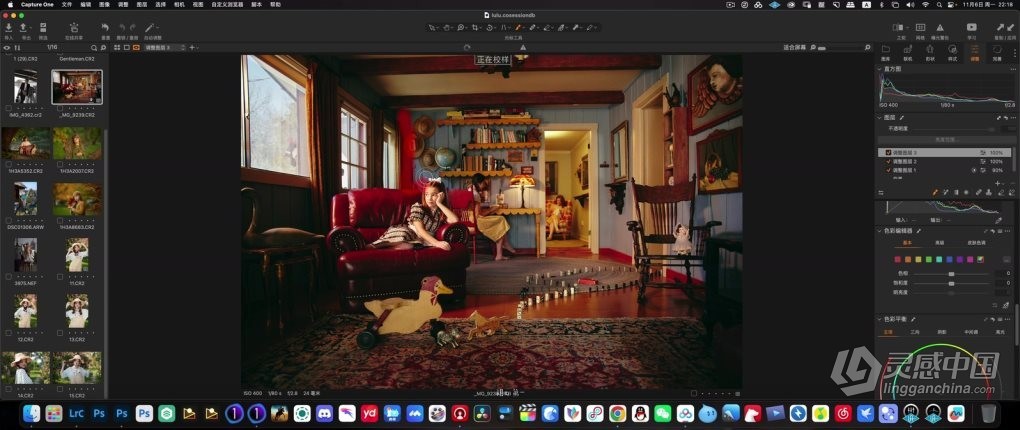Click the Export icon in the toolbar
This screenshot has width=1020, height=430.
point(25,28)
